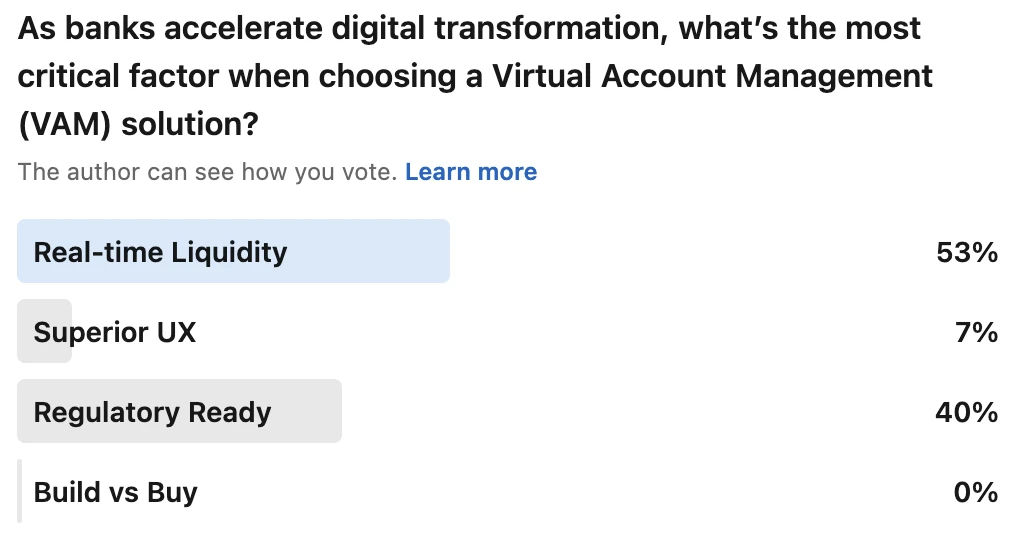Image resolution: width=1024 pixels, height=548 pixels.
Task: Click "what's the most" in the question
Action: tap(800, 28)
